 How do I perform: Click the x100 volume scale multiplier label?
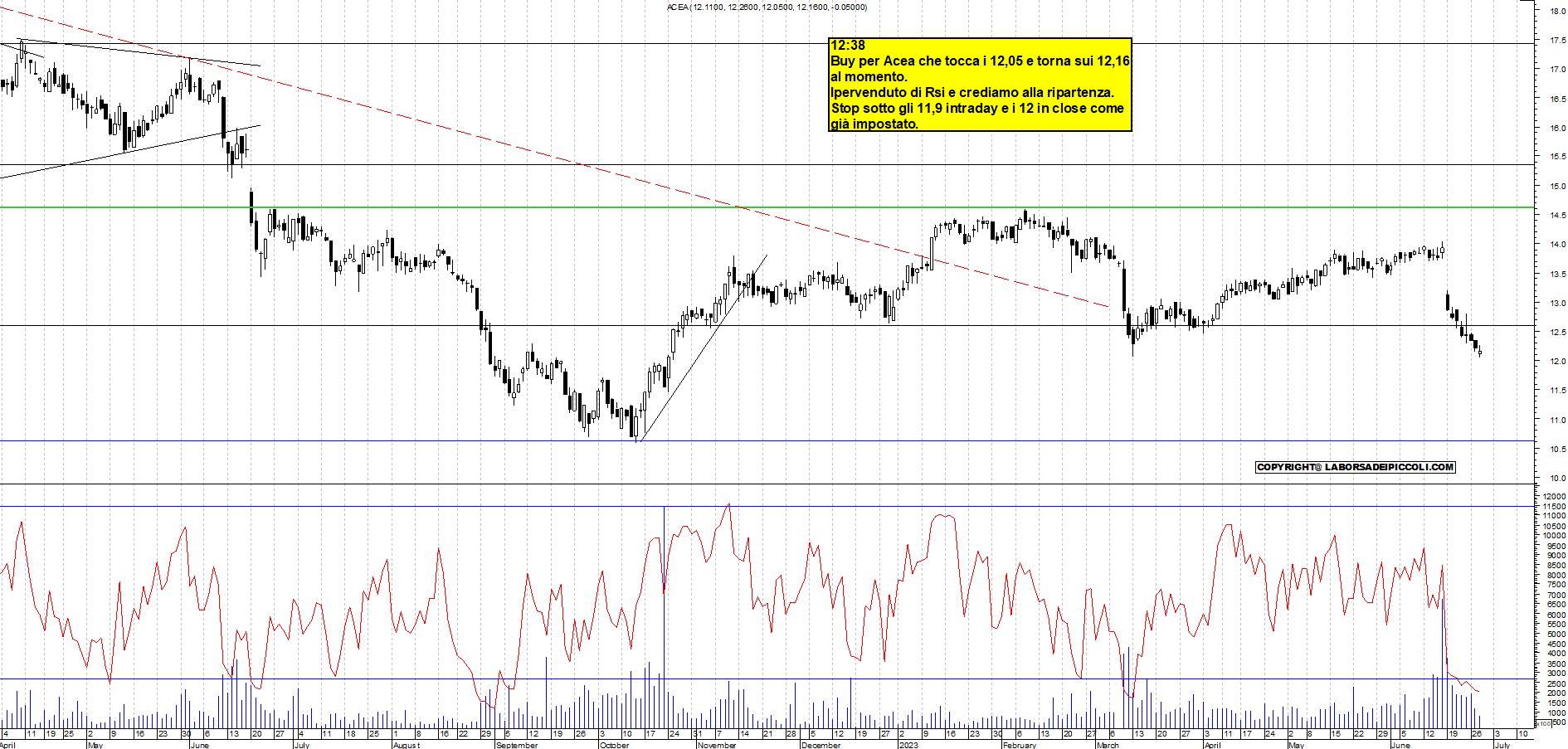(1543, 724)
